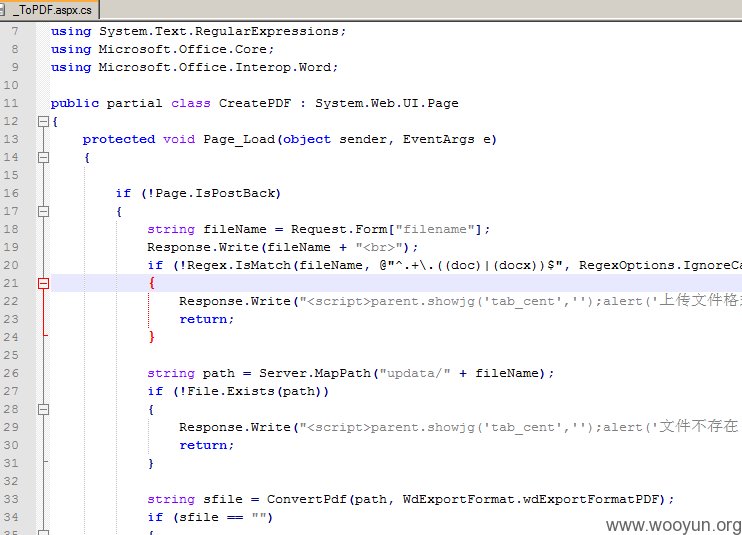Image resolution: width=742 pixels, height=535 pixels.
Task: Click the 'return;' statement on line 30
Action: point(207,445)
